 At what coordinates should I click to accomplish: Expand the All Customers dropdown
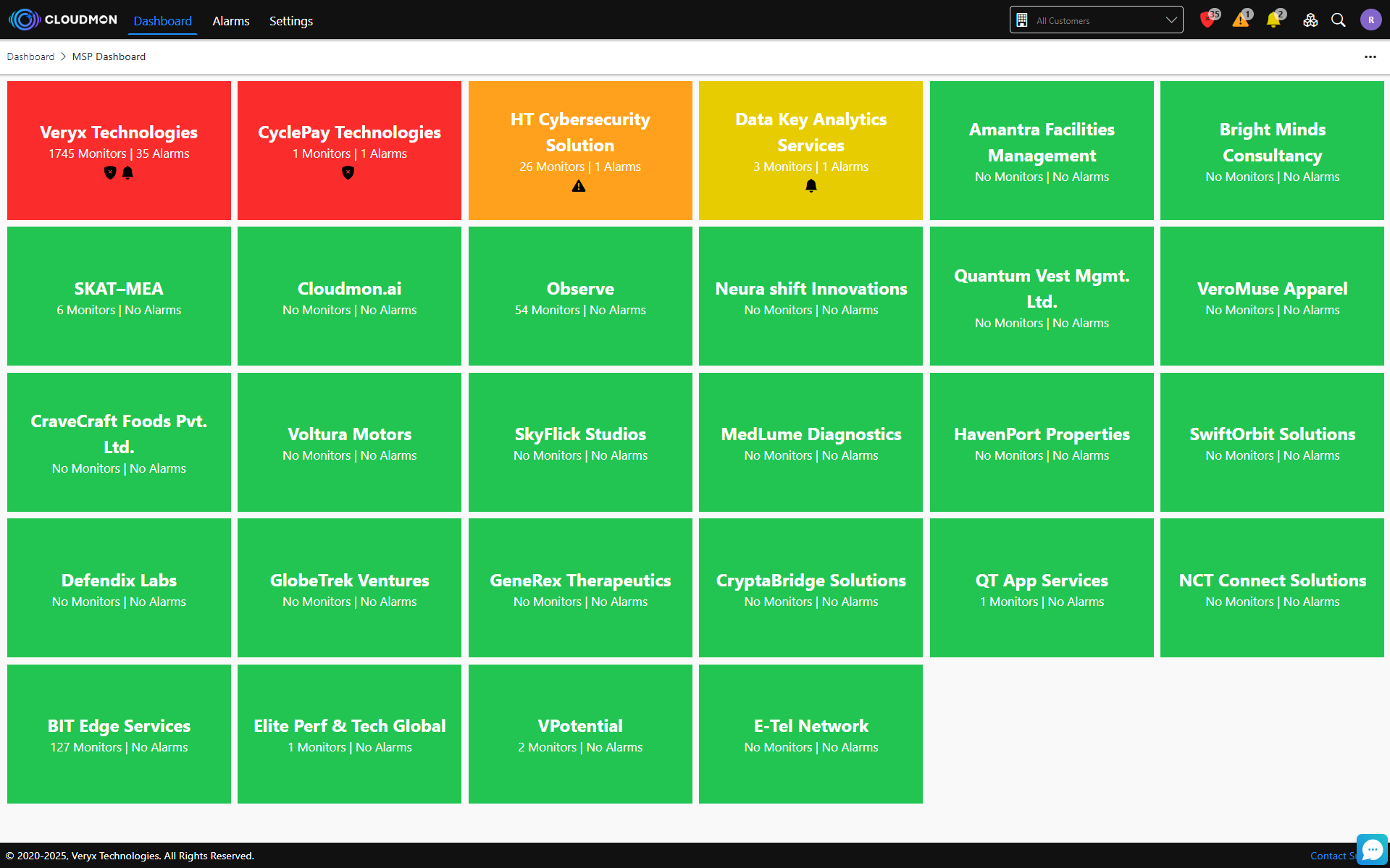pyautogui.click(x=1096, y=20)
